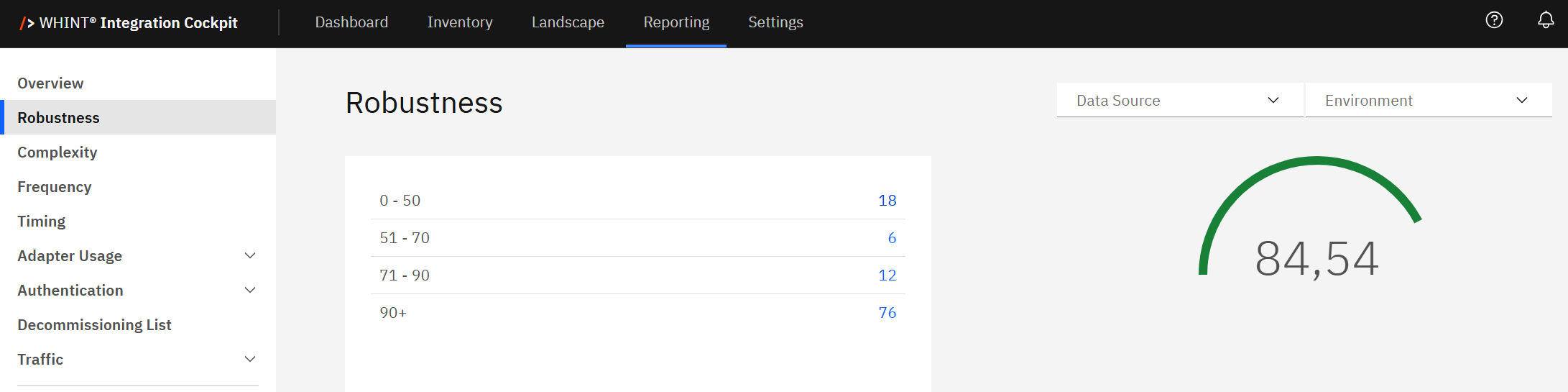Screen dimensions: 1568x392
Task: Open the Settings tab
Action: point(775,22)
